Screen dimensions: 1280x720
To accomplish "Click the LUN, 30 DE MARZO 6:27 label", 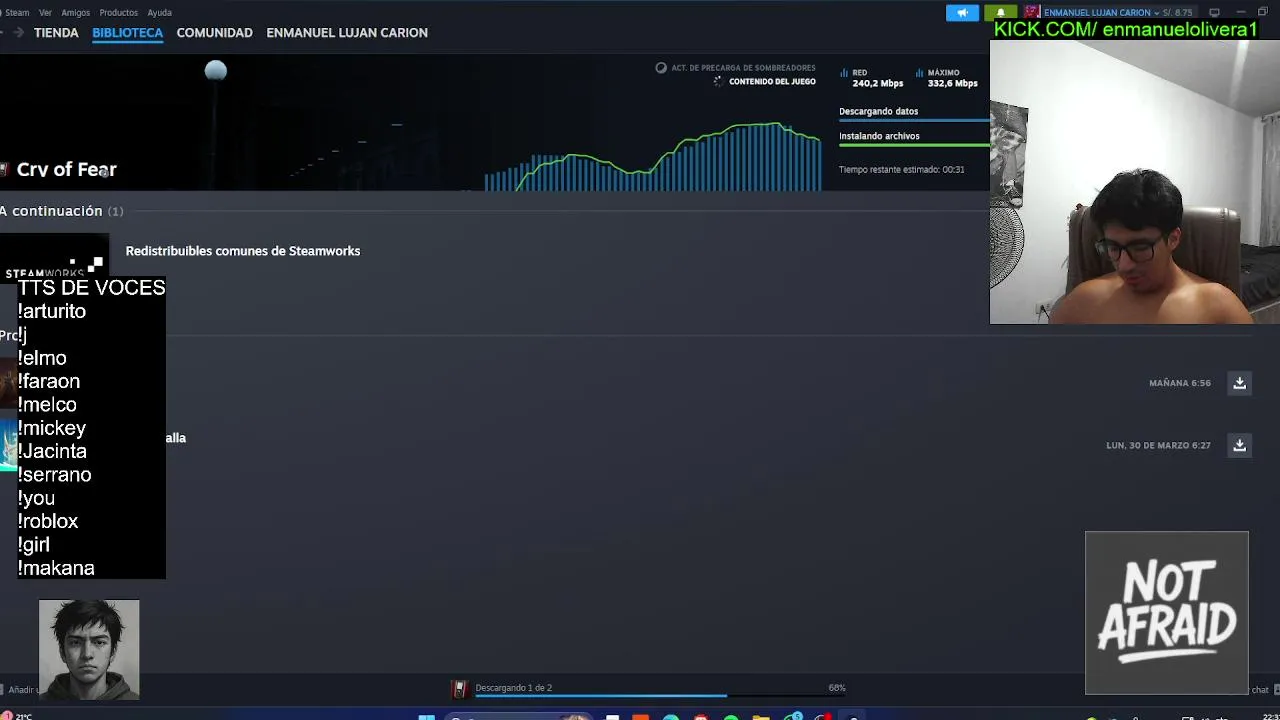I will point(1158,445).
